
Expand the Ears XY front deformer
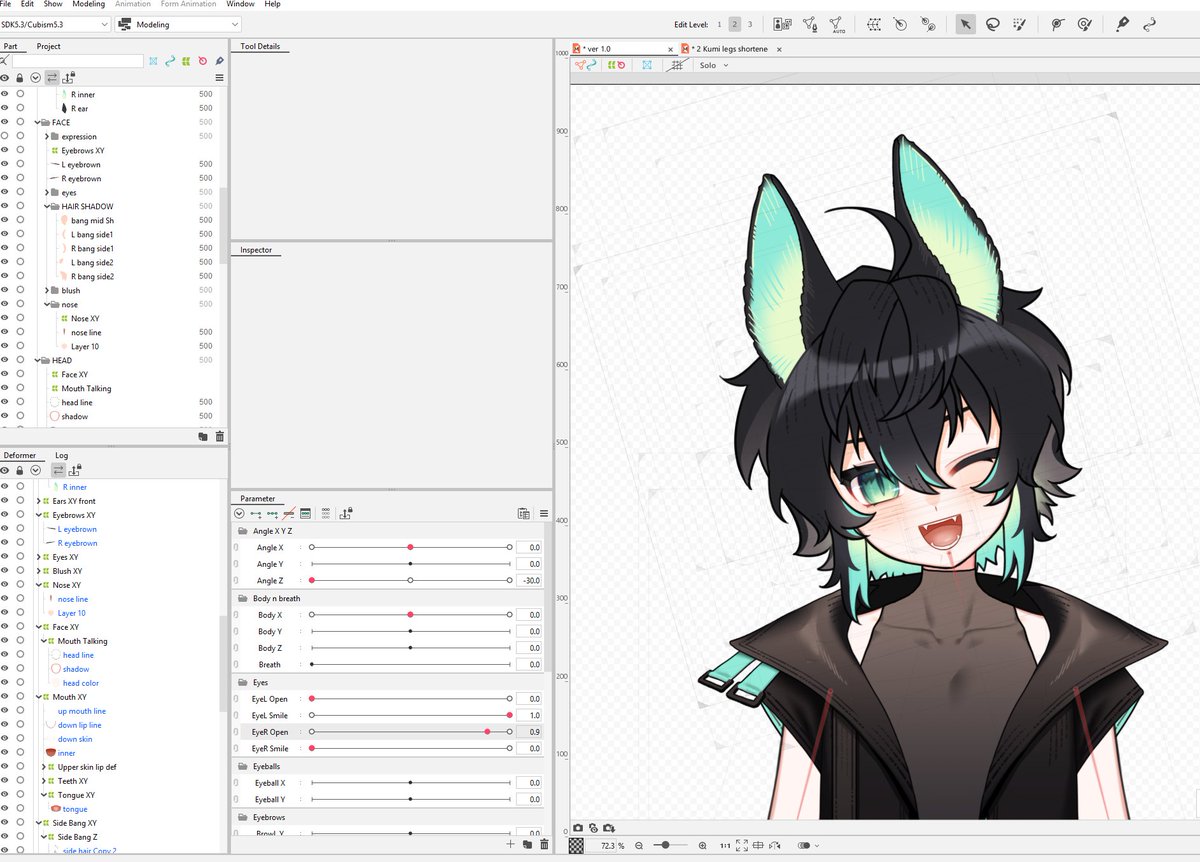(38, 501)
